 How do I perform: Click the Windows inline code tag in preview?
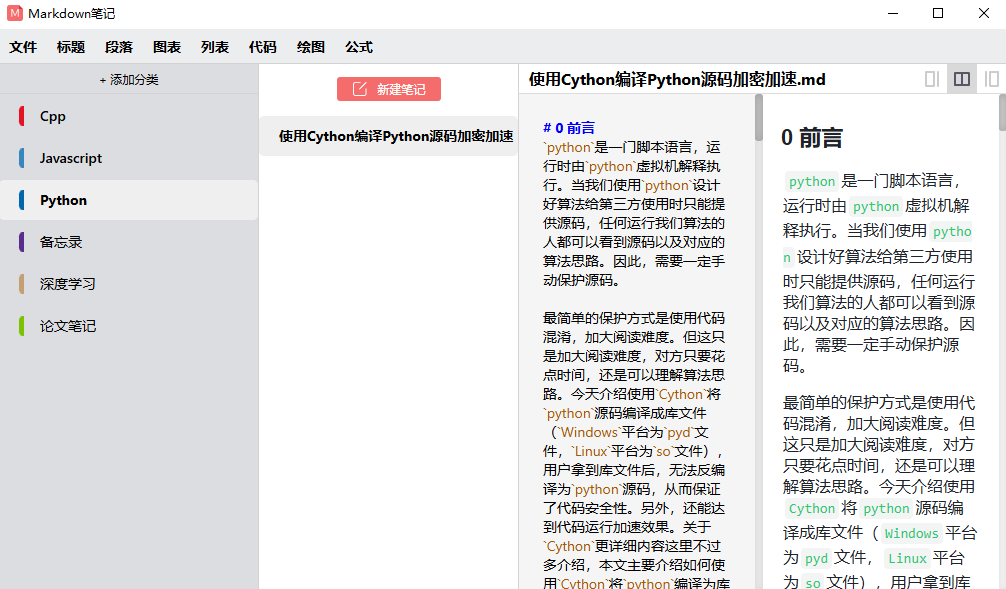point(911,534)
